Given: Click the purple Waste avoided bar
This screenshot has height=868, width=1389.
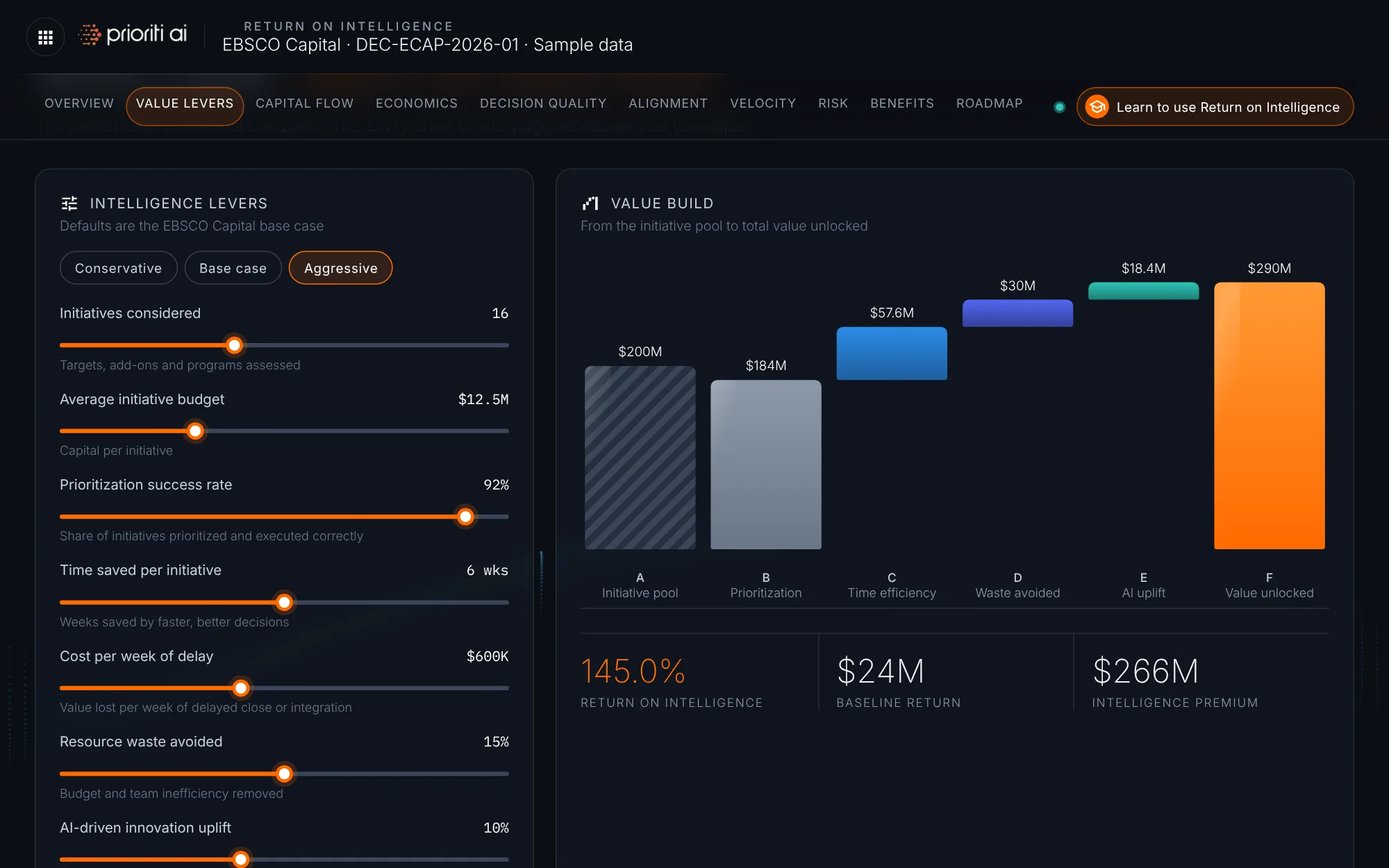Looking at the screenshot, I should tap(1018, 313).
